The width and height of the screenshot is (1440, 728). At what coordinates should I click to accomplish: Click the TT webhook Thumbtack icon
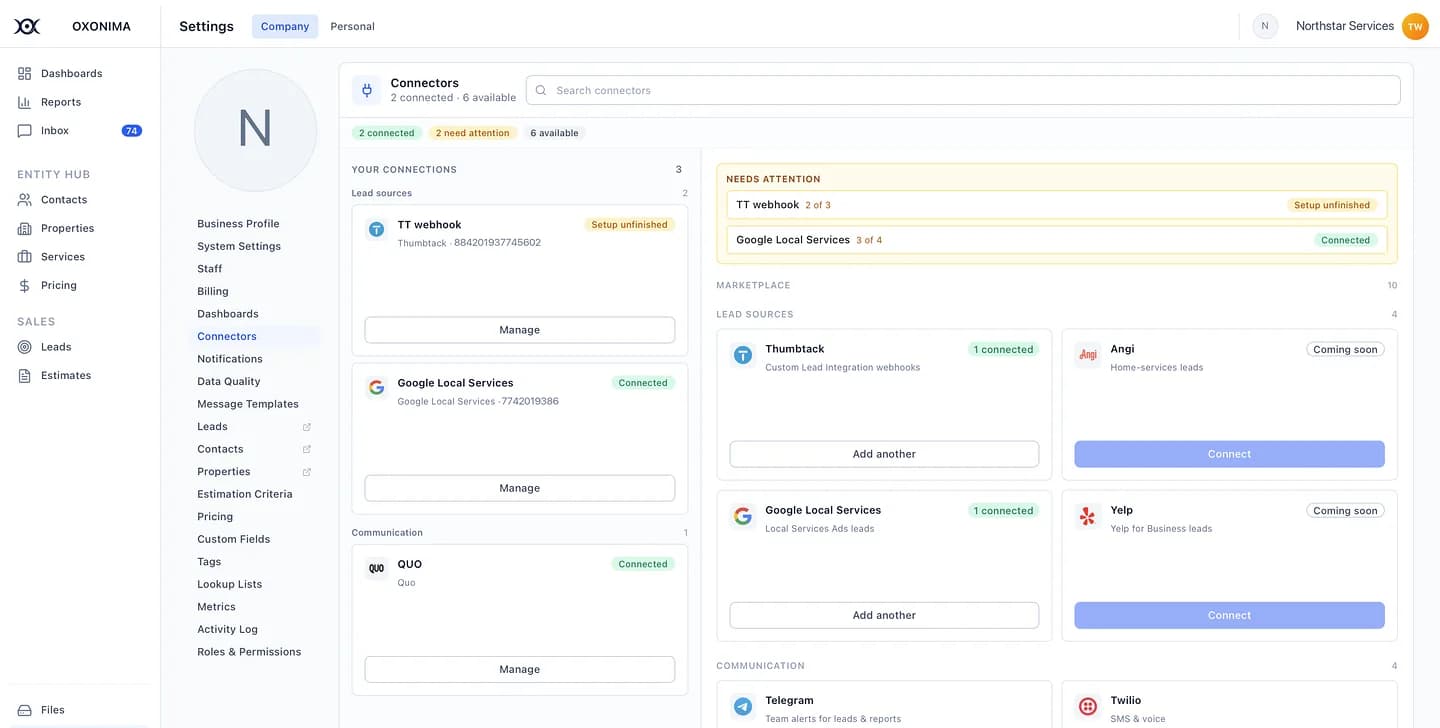coord(377,229)
